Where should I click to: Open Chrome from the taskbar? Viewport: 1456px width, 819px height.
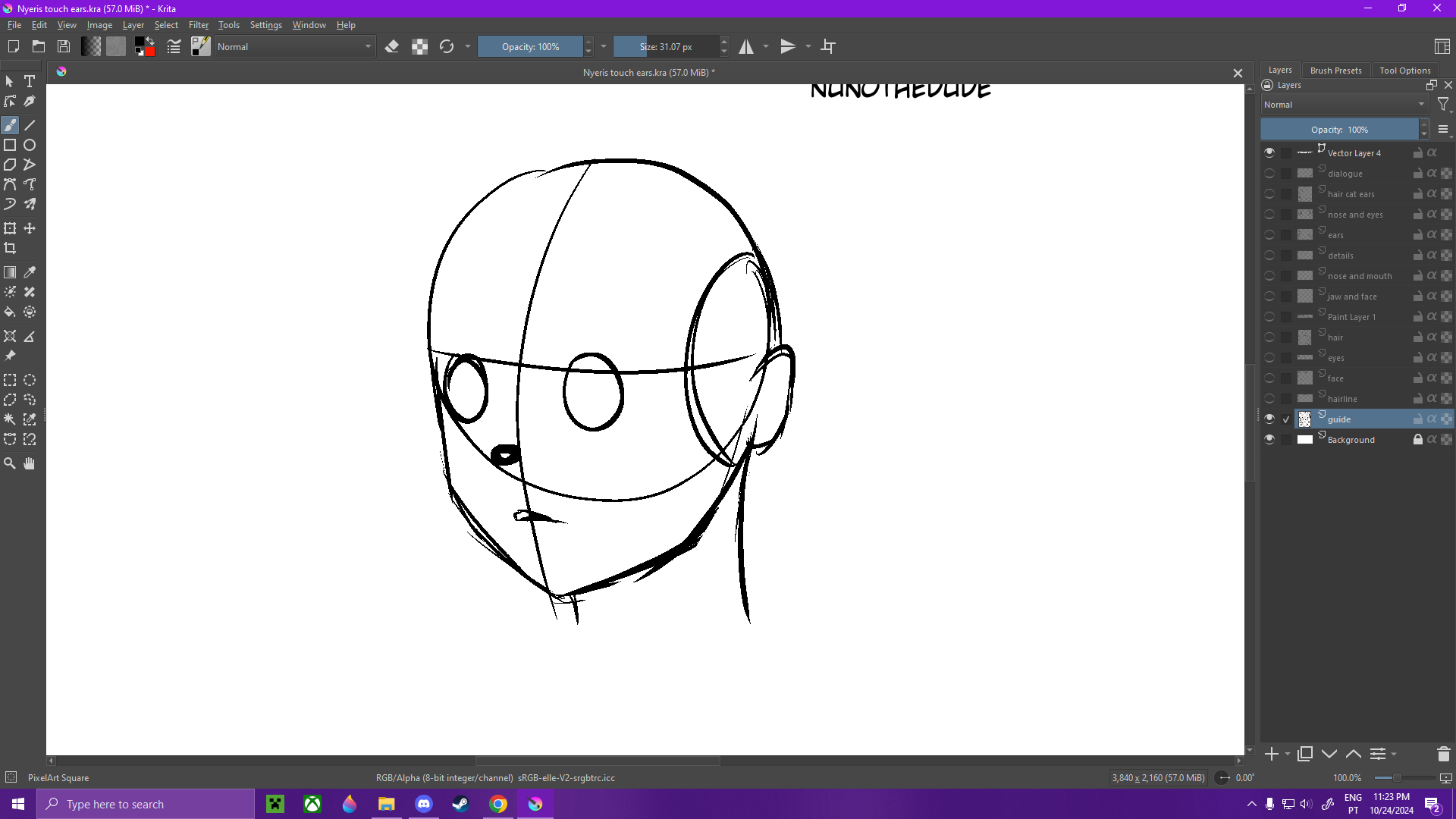click(498, 804)
